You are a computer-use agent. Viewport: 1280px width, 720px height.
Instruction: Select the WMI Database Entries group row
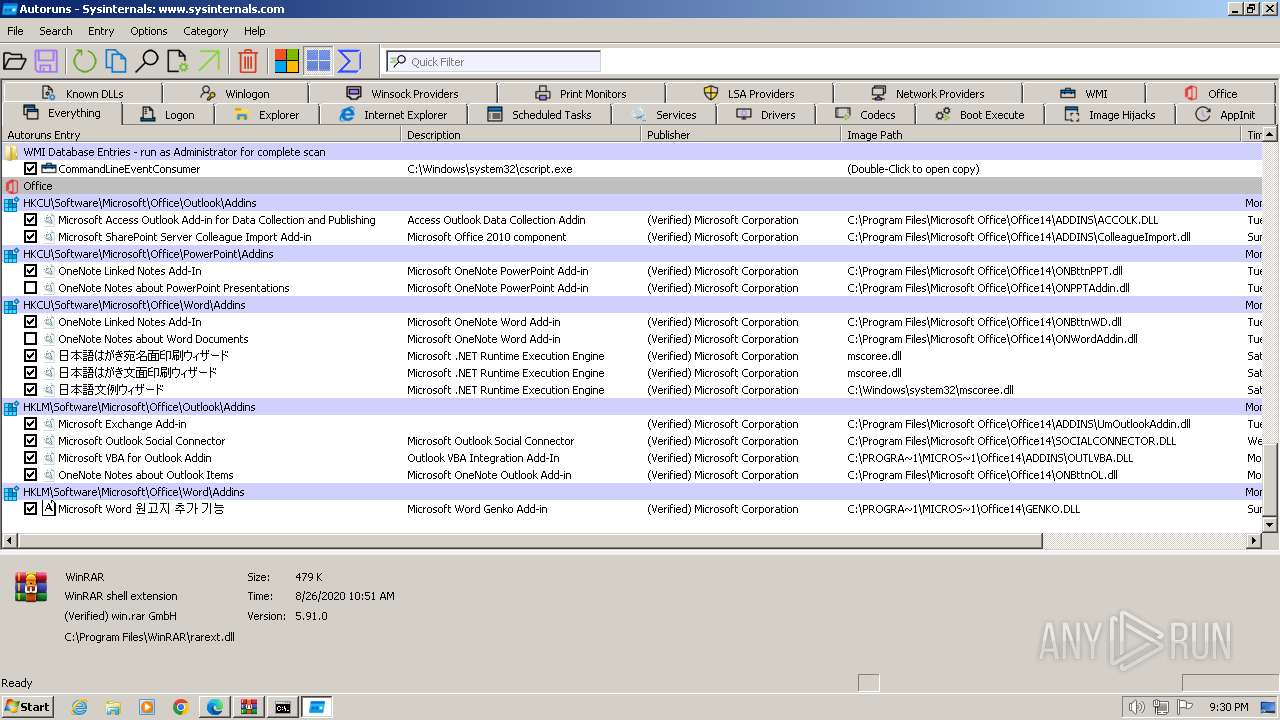(x=632, y=152)
